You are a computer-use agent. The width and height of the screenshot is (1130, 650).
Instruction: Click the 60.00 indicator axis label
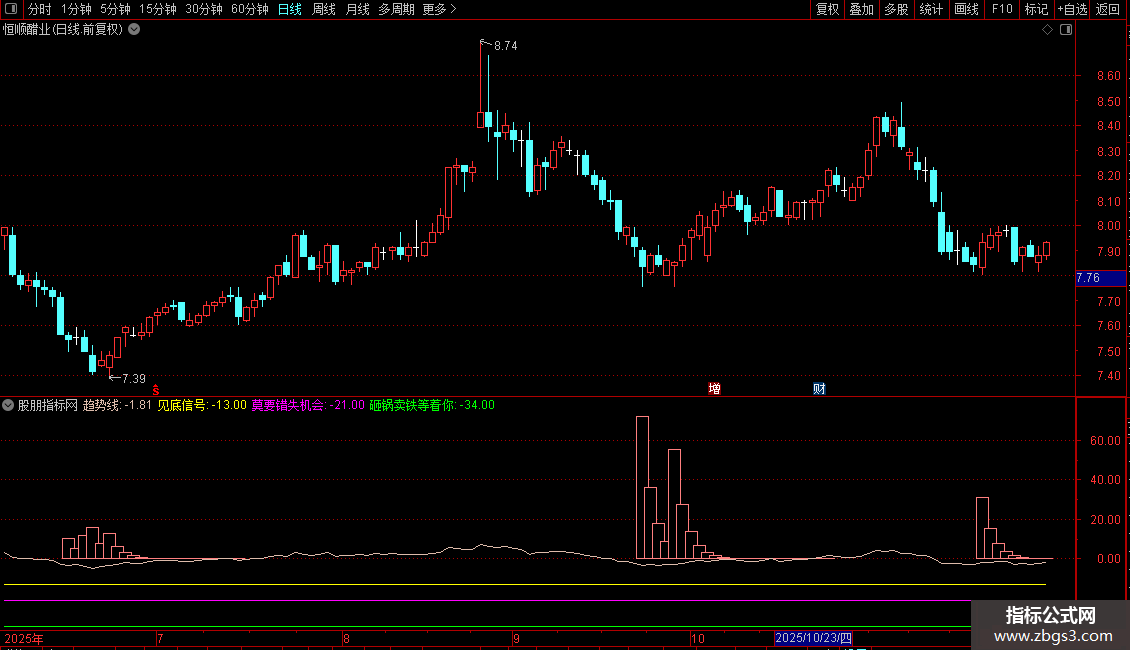point(1105,440)
